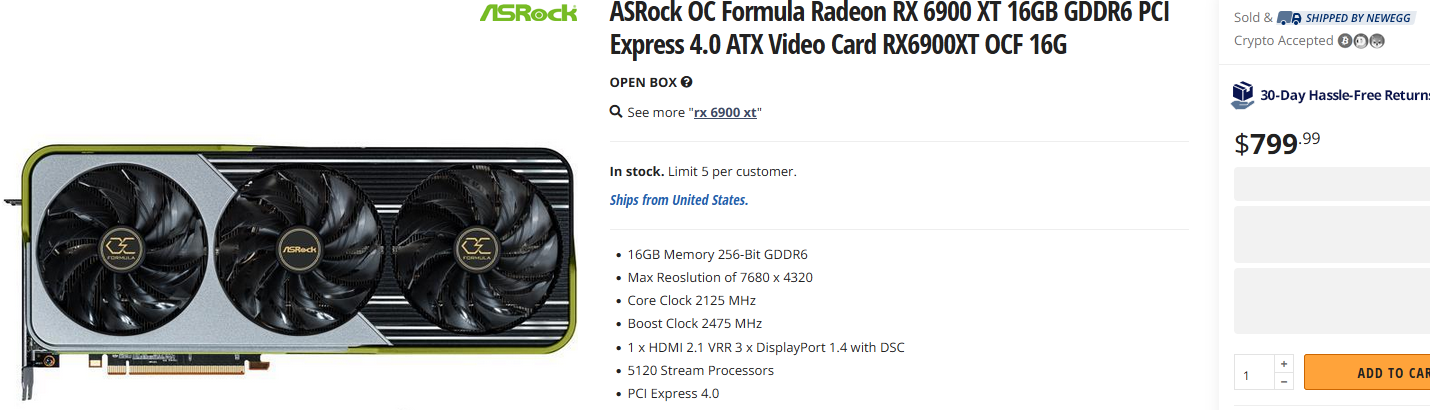Image resolution: width=1430 pixels, height=410 pixels.
Task: Click the Shipped by Newegg truck icon
Action: 1289,17
